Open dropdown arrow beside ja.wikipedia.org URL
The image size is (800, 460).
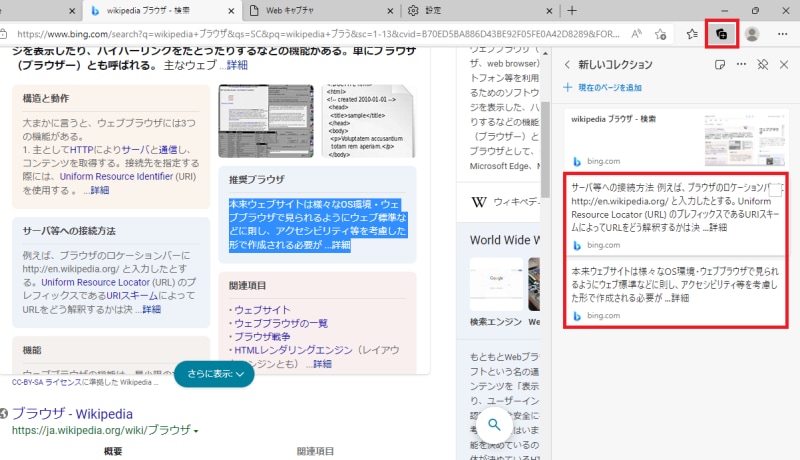(196, 431)
